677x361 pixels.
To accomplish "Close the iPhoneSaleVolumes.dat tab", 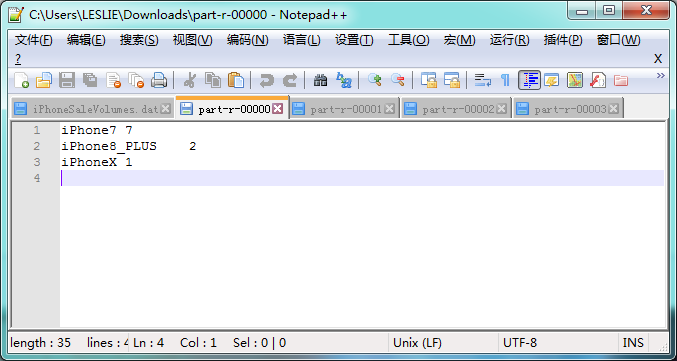I will coord(165,109).
